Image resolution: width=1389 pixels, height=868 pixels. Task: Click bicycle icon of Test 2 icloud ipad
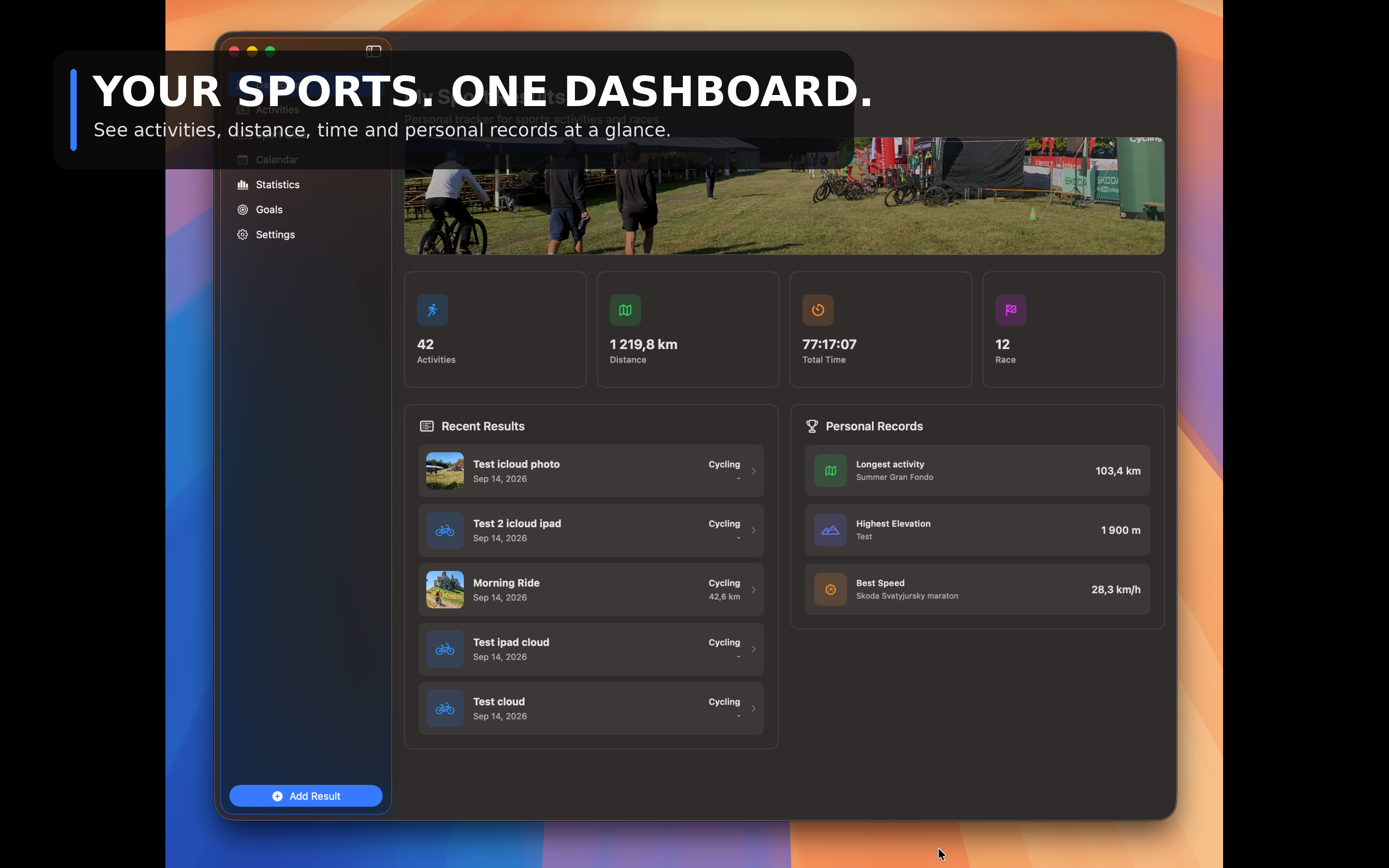(445, 530)
